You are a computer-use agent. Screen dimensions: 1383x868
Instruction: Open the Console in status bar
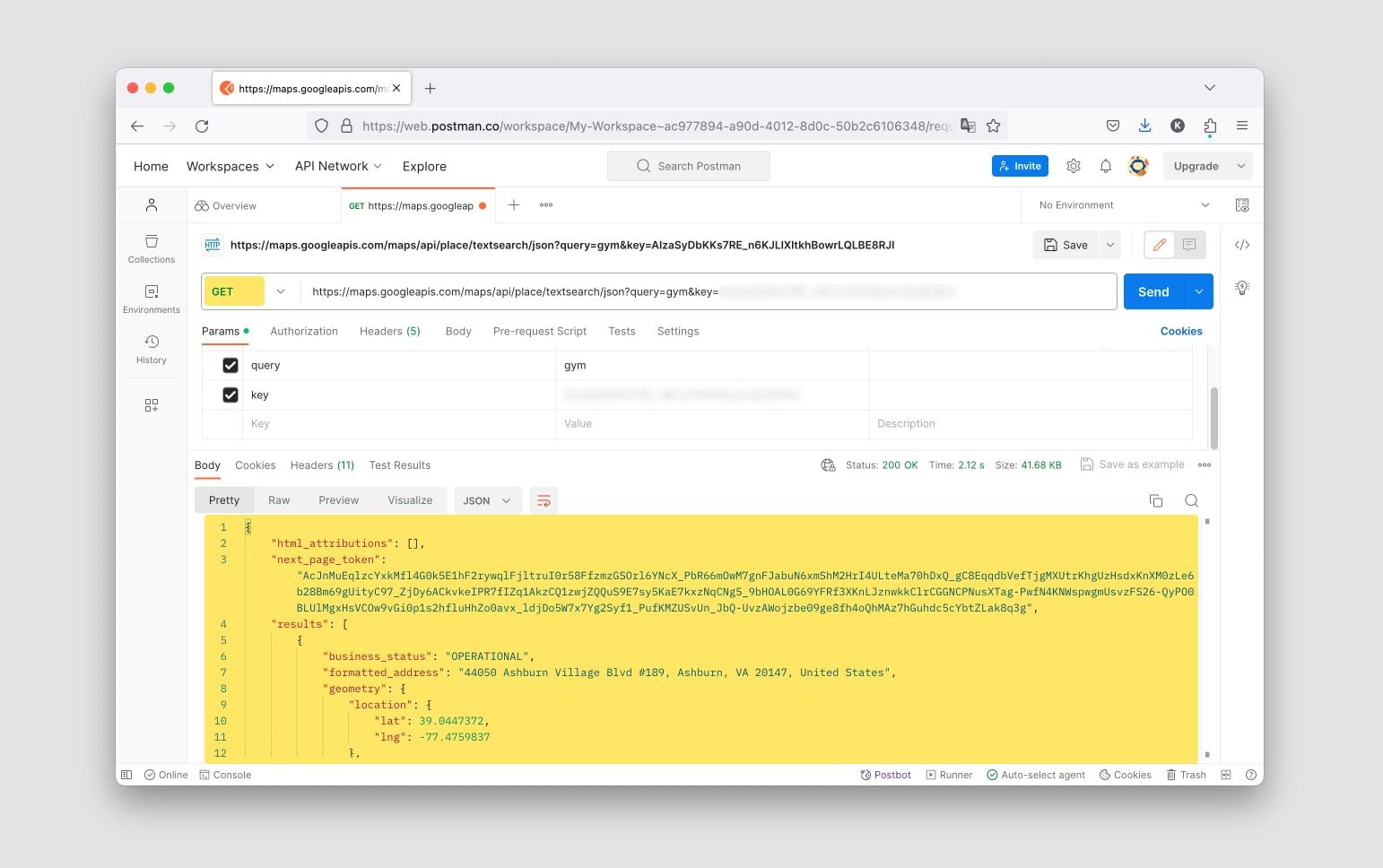(225, 775)
